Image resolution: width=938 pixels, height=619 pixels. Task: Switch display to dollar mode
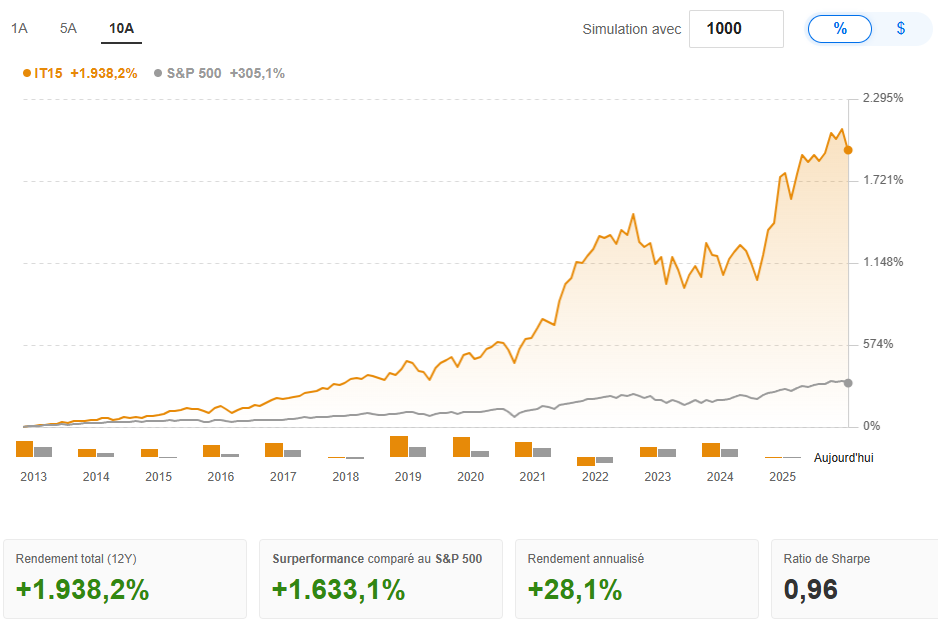pos(900,29)
